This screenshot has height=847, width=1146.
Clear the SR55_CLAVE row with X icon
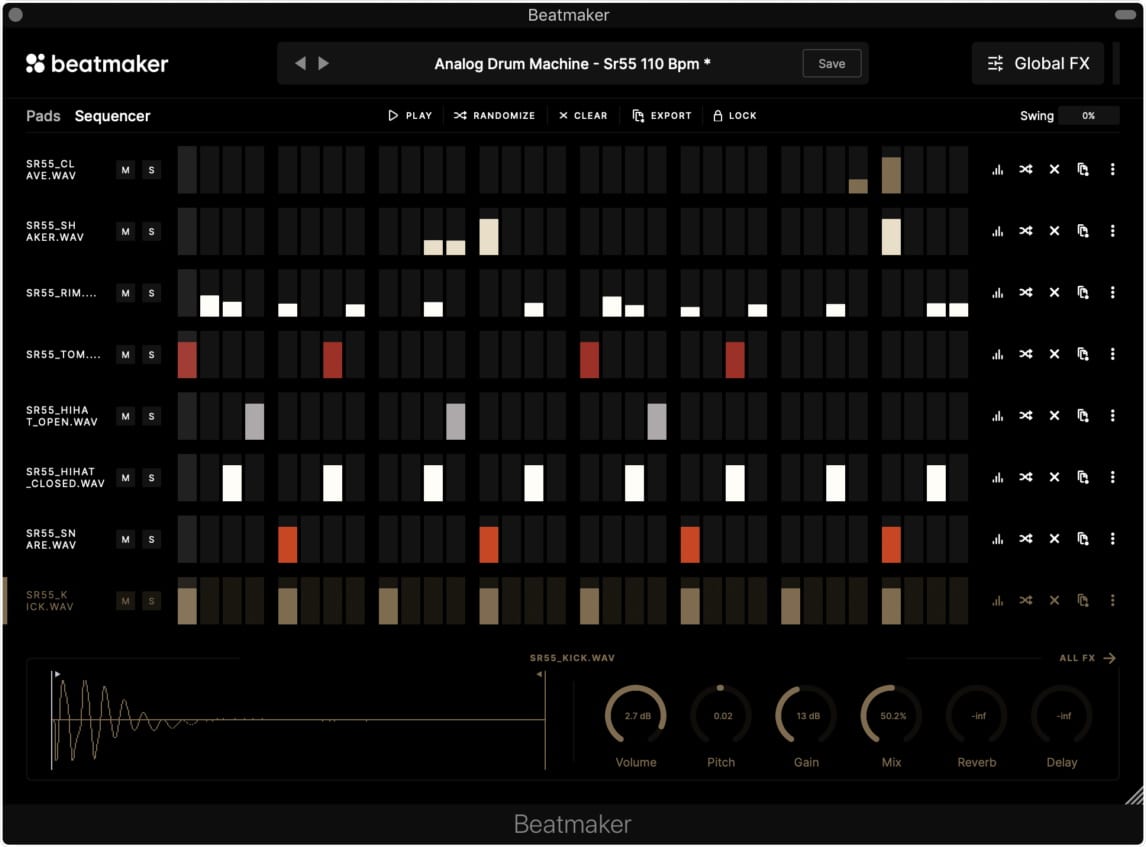pos(1054,170)
